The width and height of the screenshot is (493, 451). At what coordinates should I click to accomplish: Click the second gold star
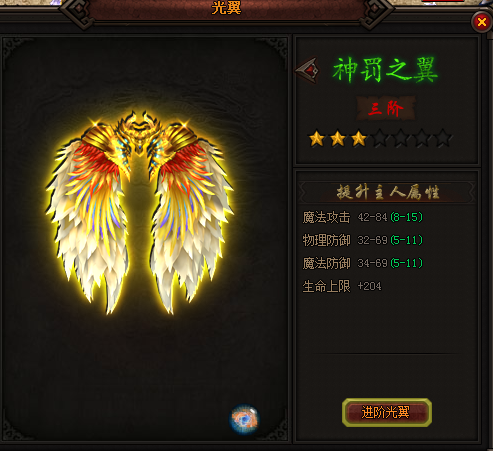coord(338,139)
